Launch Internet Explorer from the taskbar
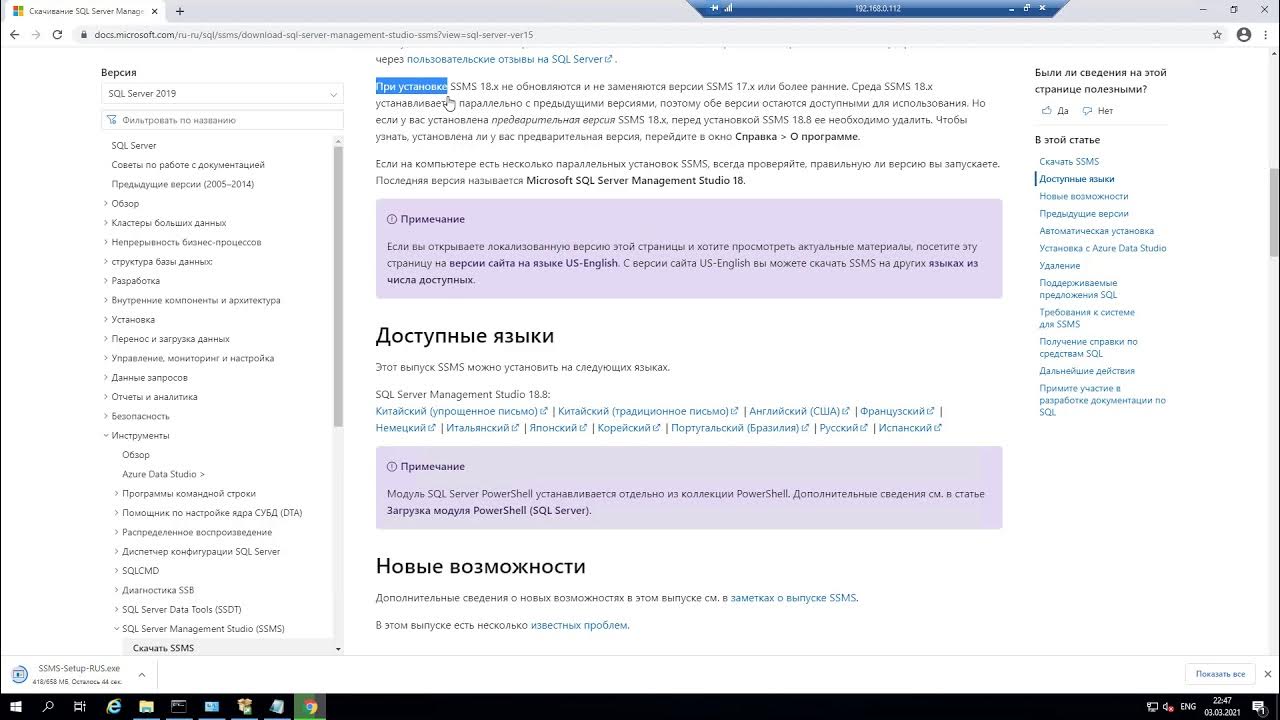The width and height of the screenshot is (1280, 720). point(113,706)
